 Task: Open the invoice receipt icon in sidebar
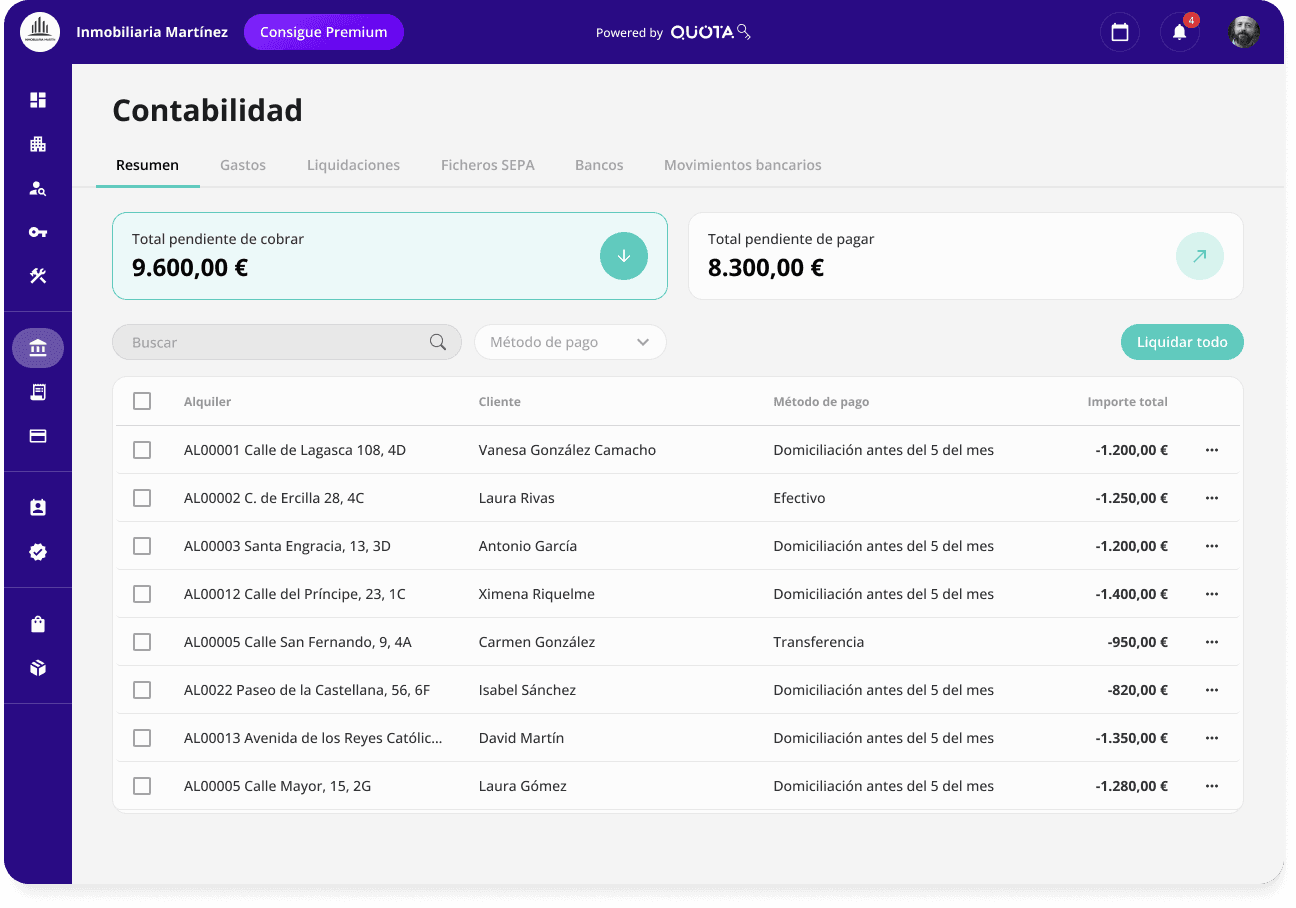click(38, 392)
